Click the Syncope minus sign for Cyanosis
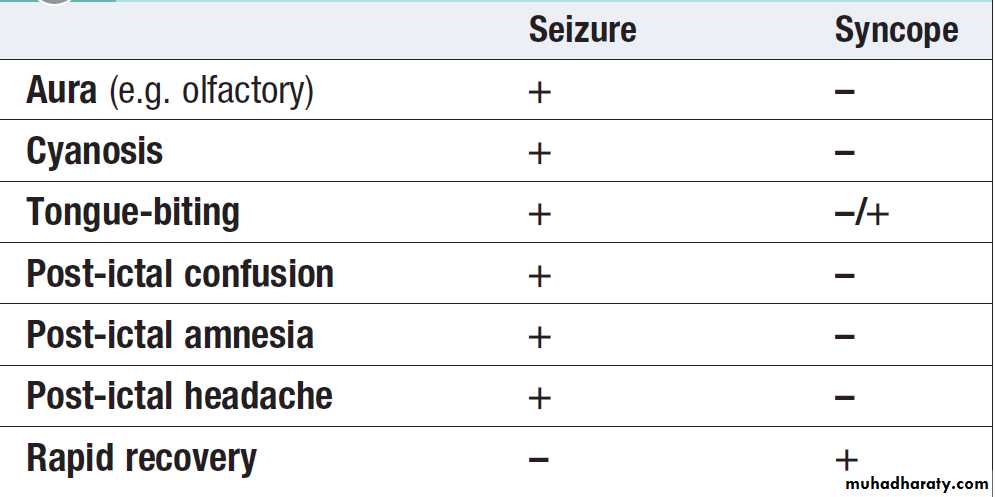This screenshot has width=995, height=497. click(844, 153)
